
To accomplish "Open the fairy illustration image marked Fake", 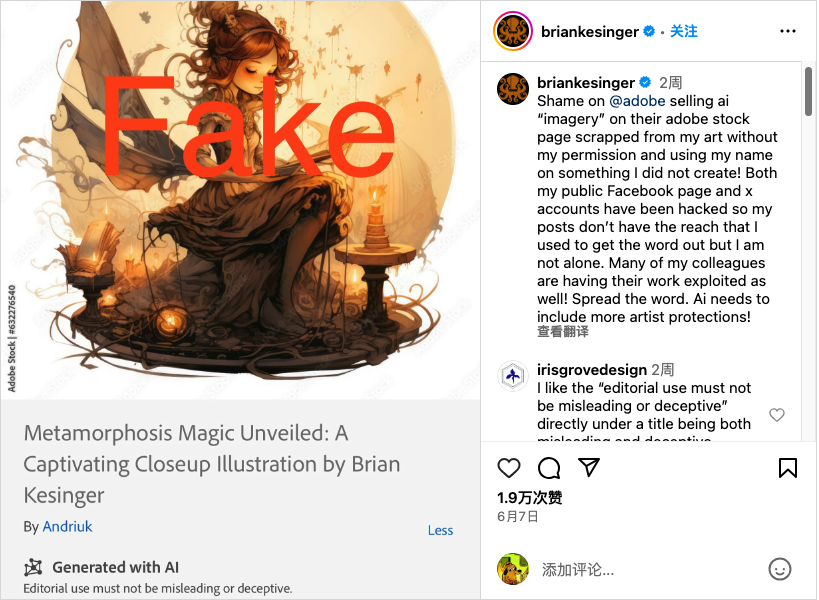I will click(240, 199).
